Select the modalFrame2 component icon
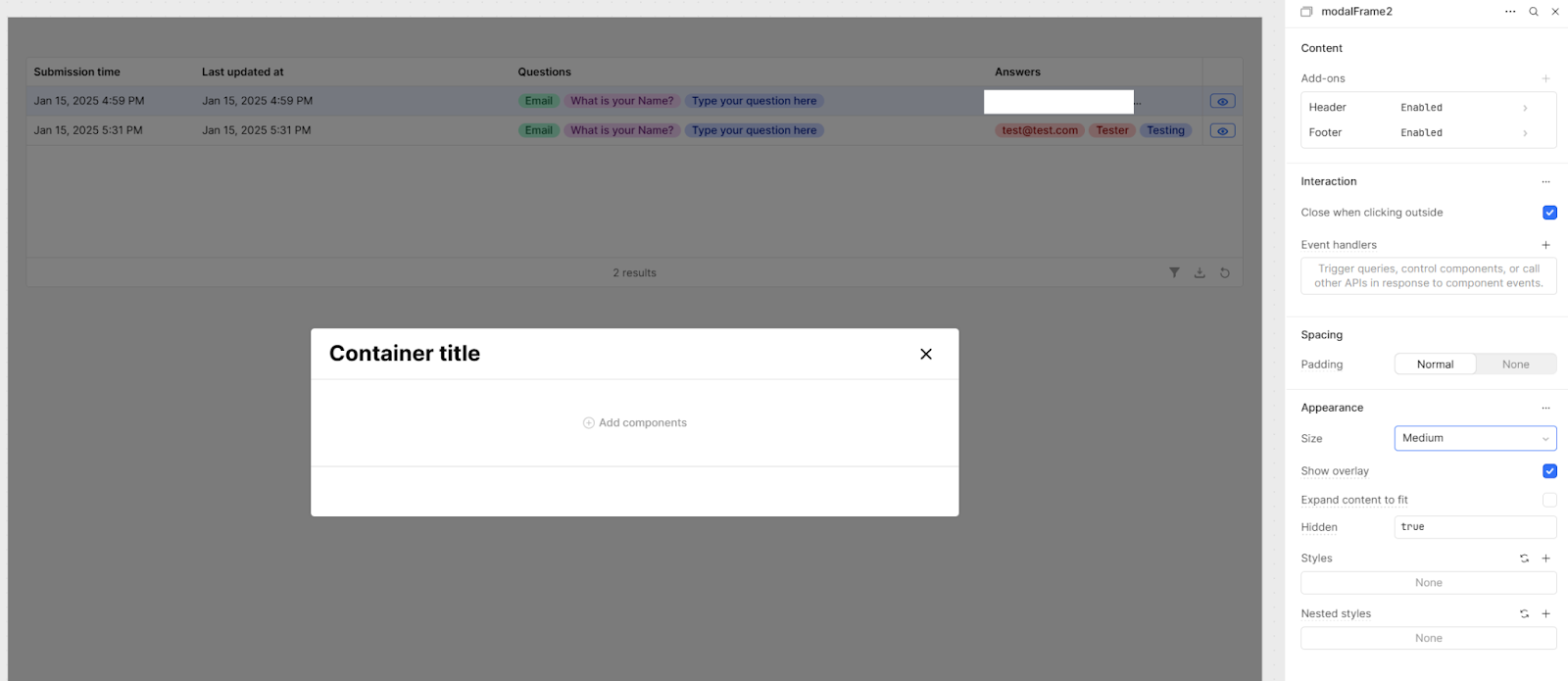The image size is (1568, 681). (x=1306, y=12)
